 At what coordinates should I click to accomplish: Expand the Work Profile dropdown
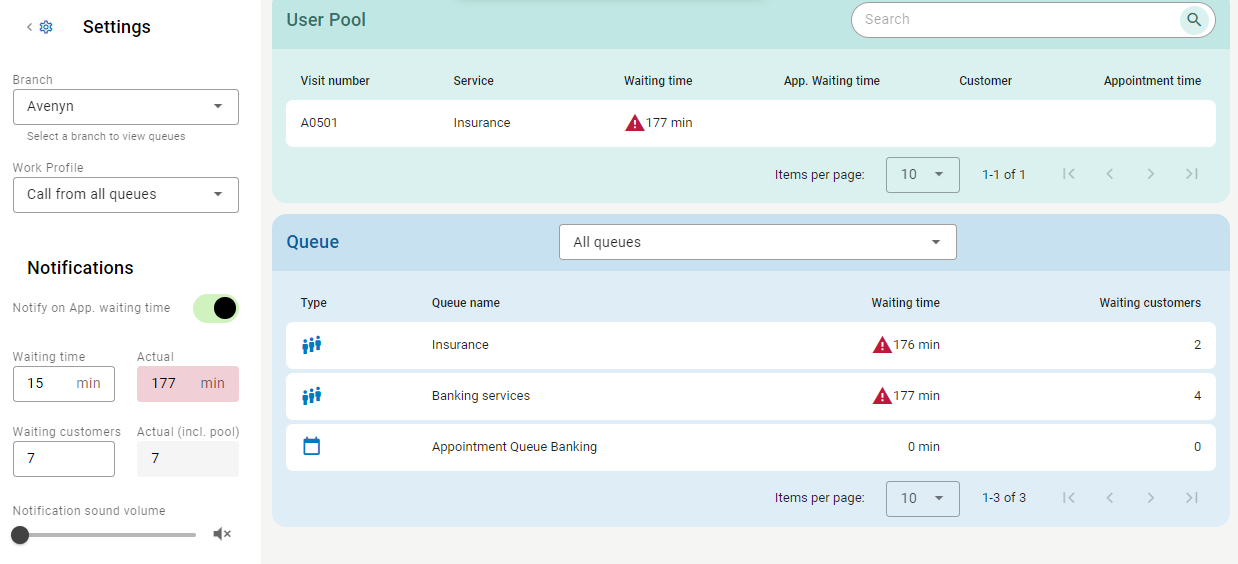coord(126,195)
